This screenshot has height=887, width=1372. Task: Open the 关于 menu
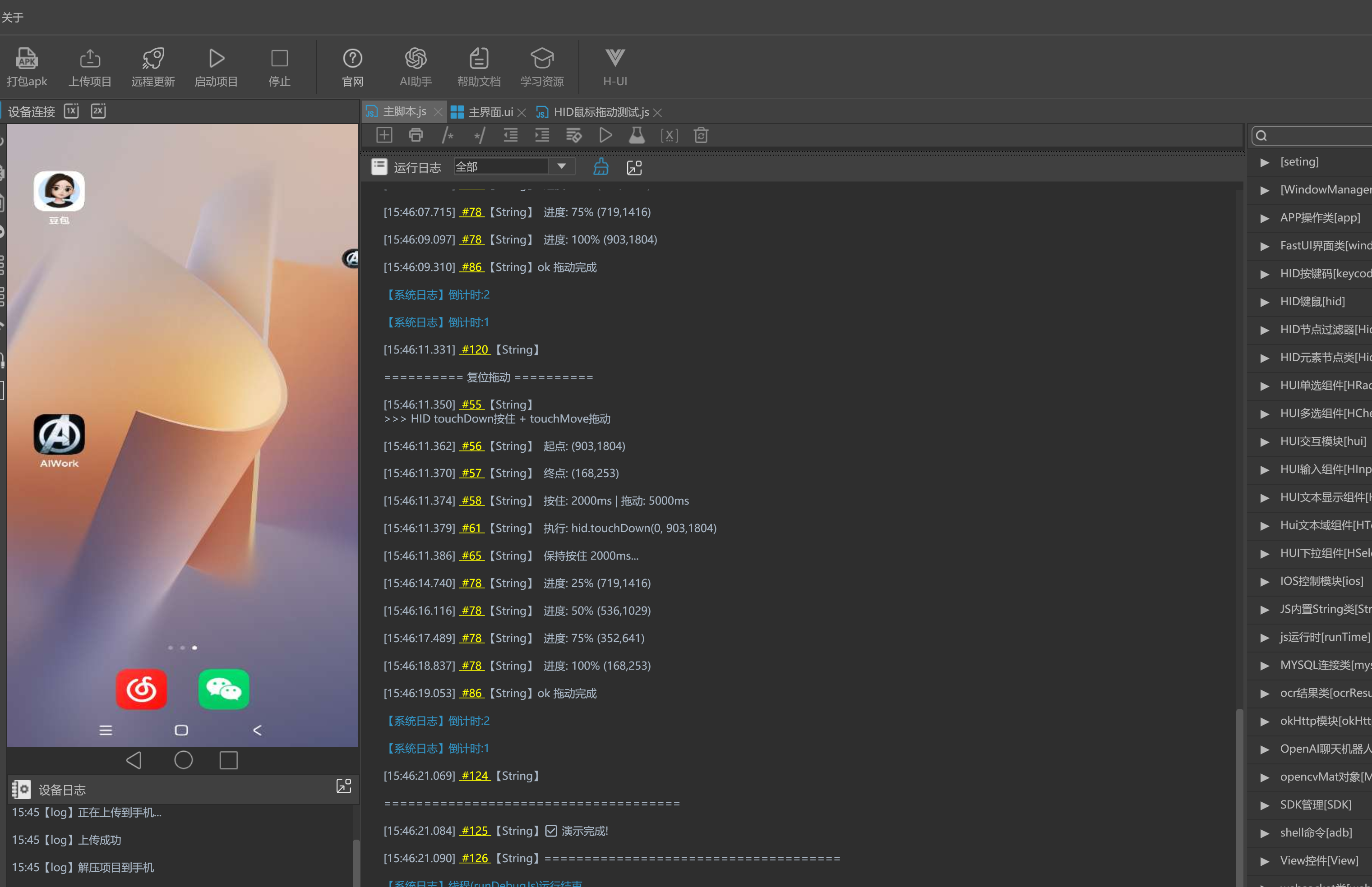coord(13,17)
